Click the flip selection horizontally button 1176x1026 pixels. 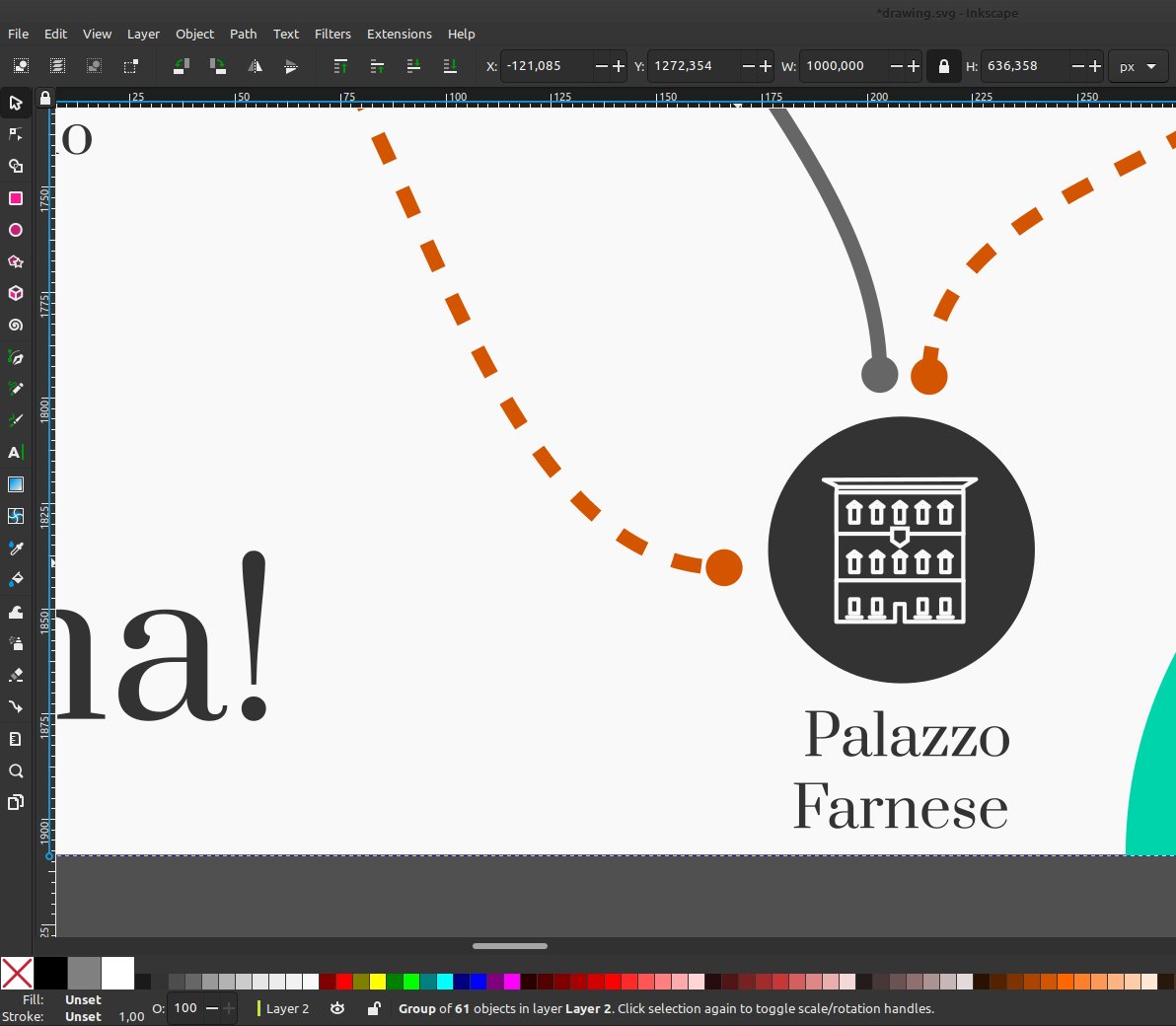(x=255, y=65)
